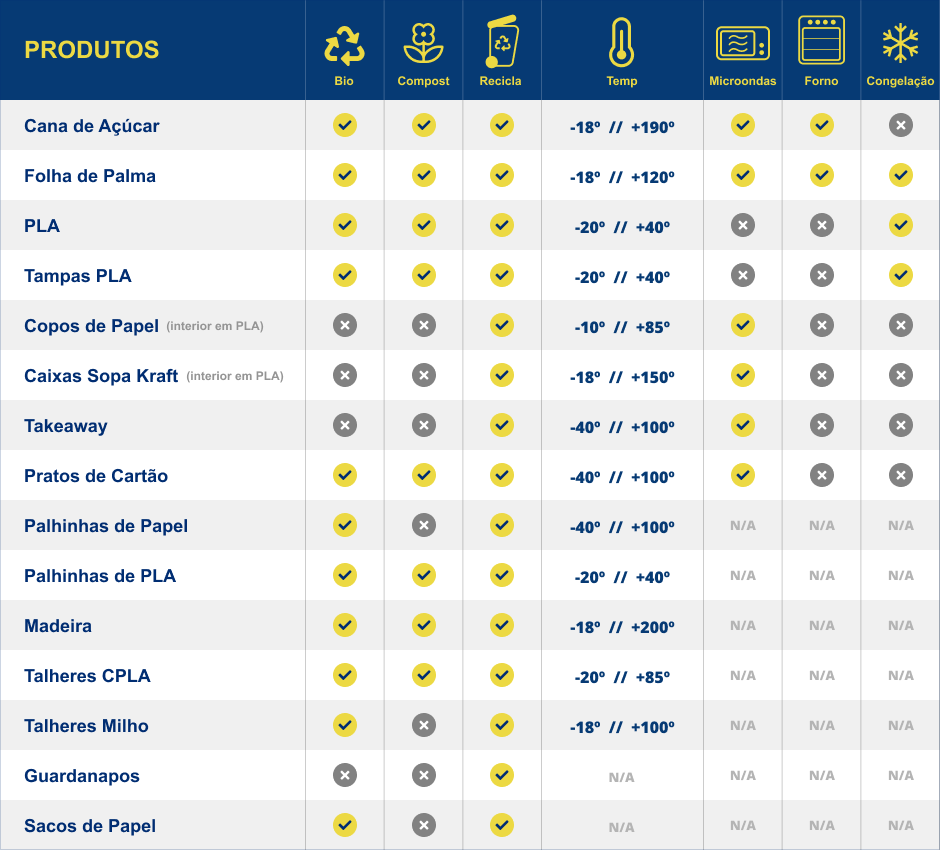Toggle the Microondas X mark in PLA row

742,225
